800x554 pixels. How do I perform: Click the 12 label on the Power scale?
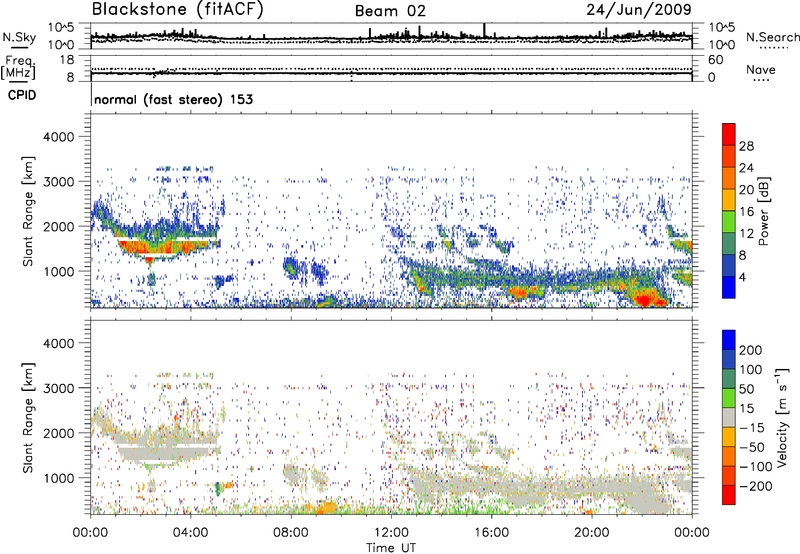(x=746, y=234)
